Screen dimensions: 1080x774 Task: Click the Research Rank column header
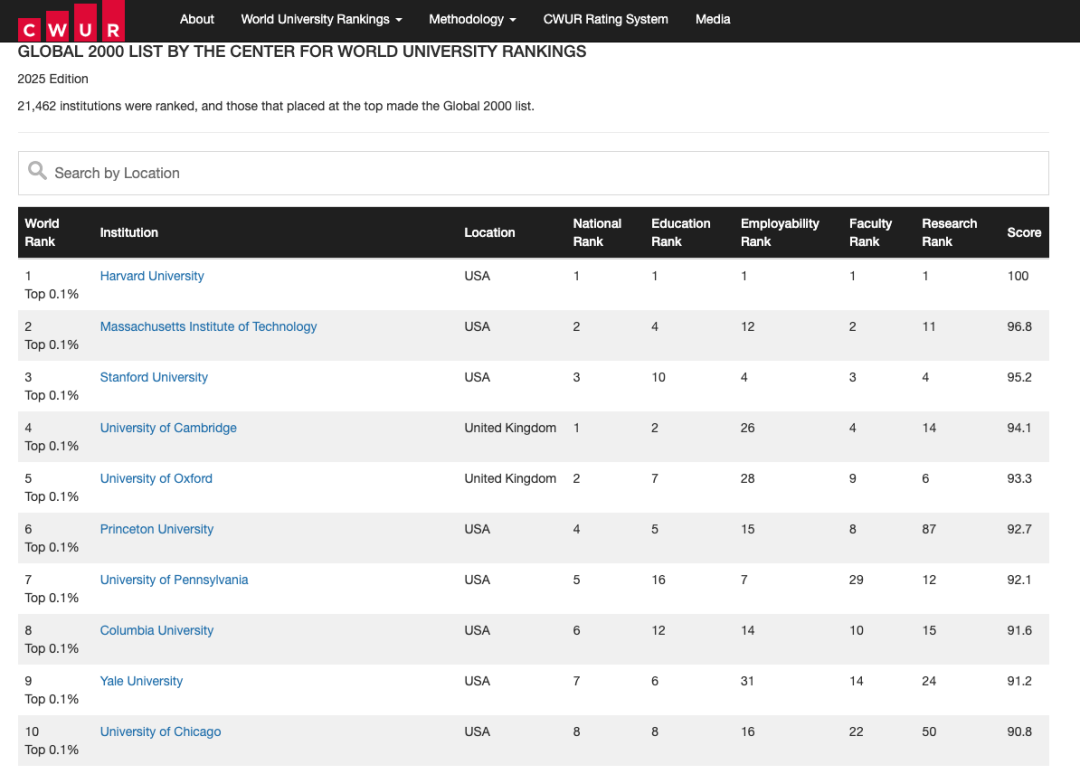pyautogui.click(x=949, y=233)
